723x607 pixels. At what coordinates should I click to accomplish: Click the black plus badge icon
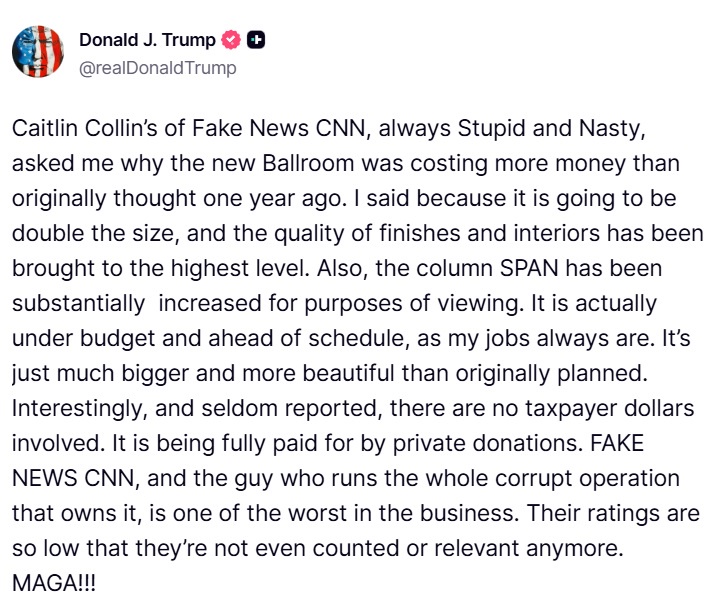(x=257, y=41)
